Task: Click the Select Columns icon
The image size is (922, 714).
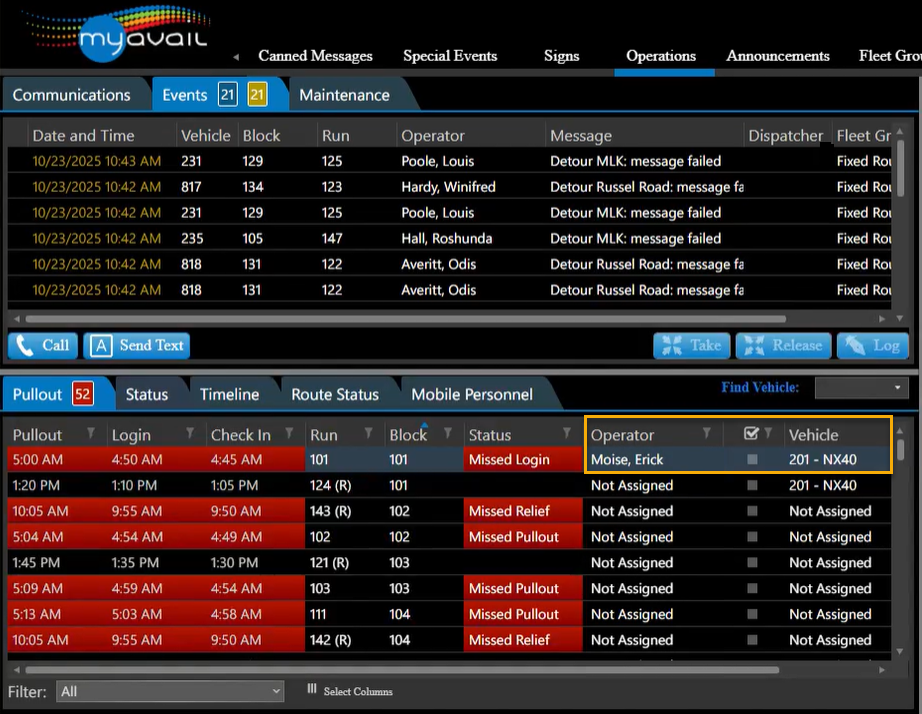Action: click(312, 690)
